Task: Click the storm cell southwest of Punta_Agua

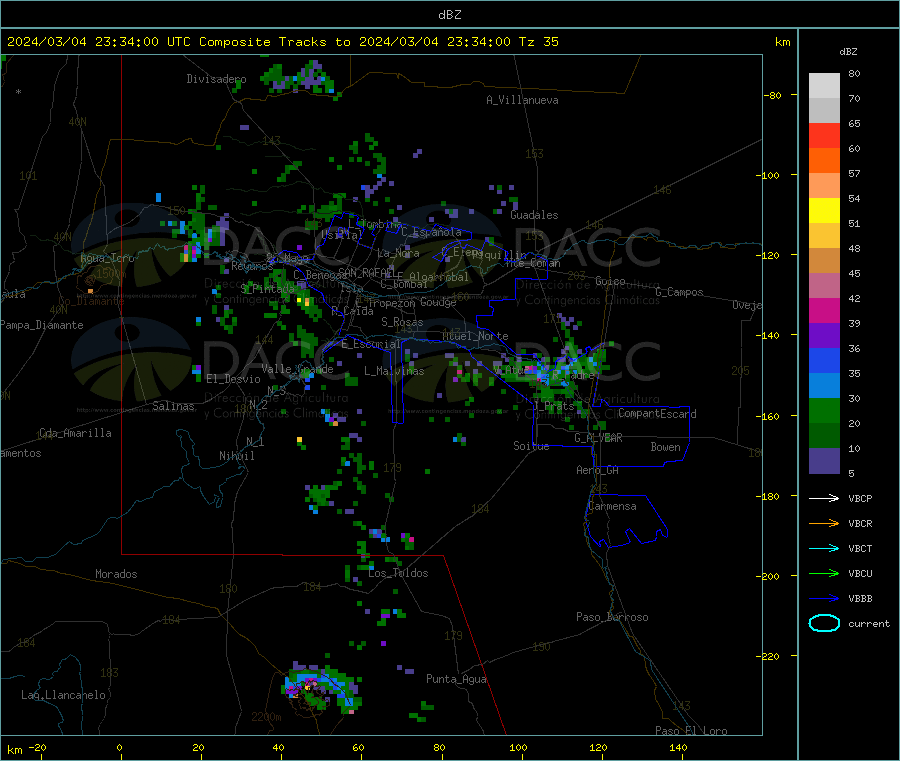Action: point(321,688)
